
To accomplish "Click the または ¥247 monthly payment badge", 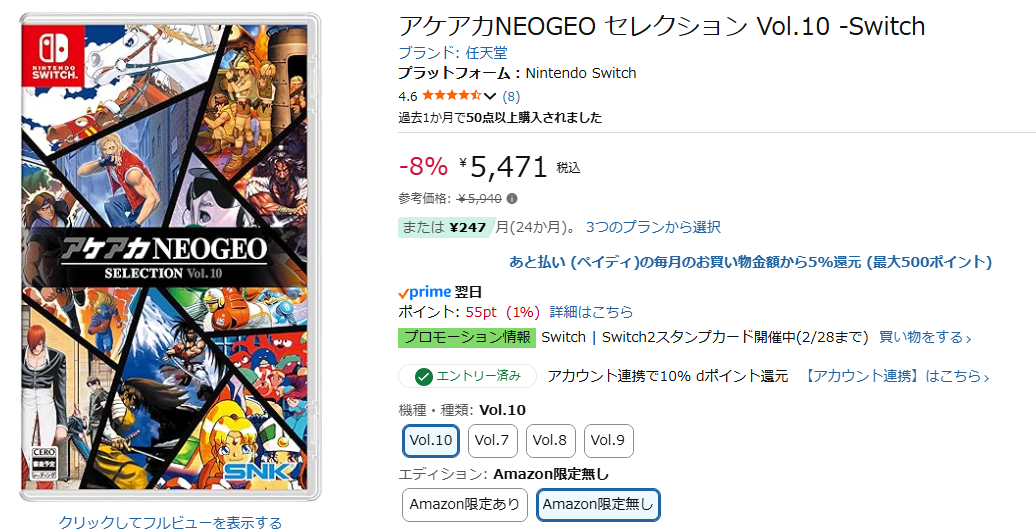I will pos(445,227).
